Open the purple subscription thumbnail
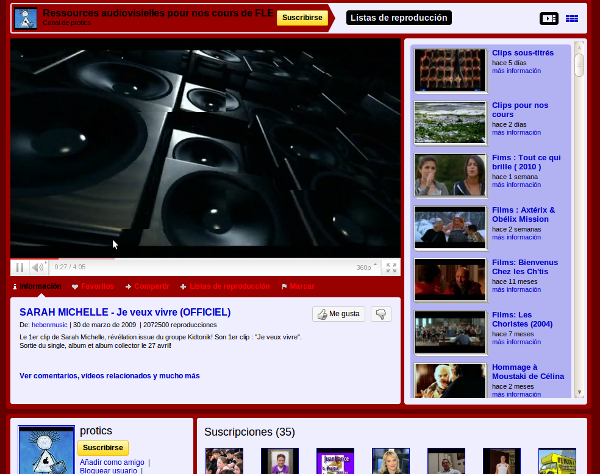 pyautogui.click(x=335, y=461)
